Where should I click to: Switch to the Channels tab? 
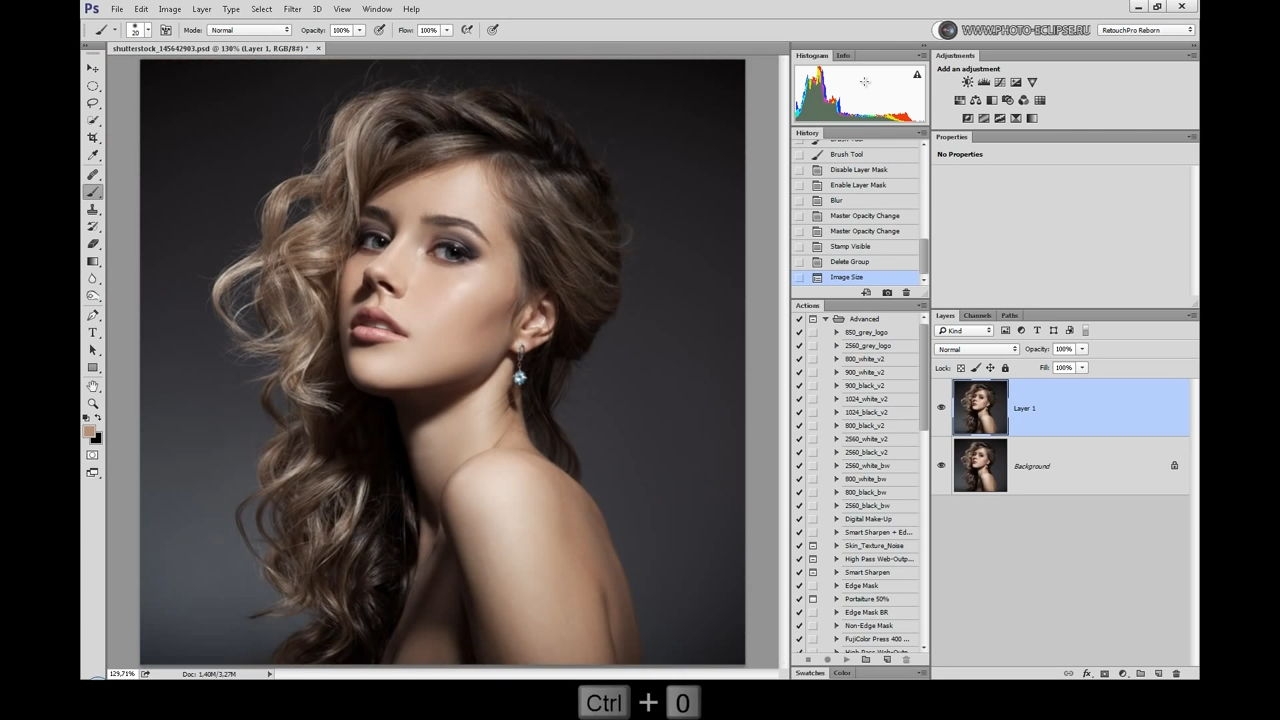[977, 315]
